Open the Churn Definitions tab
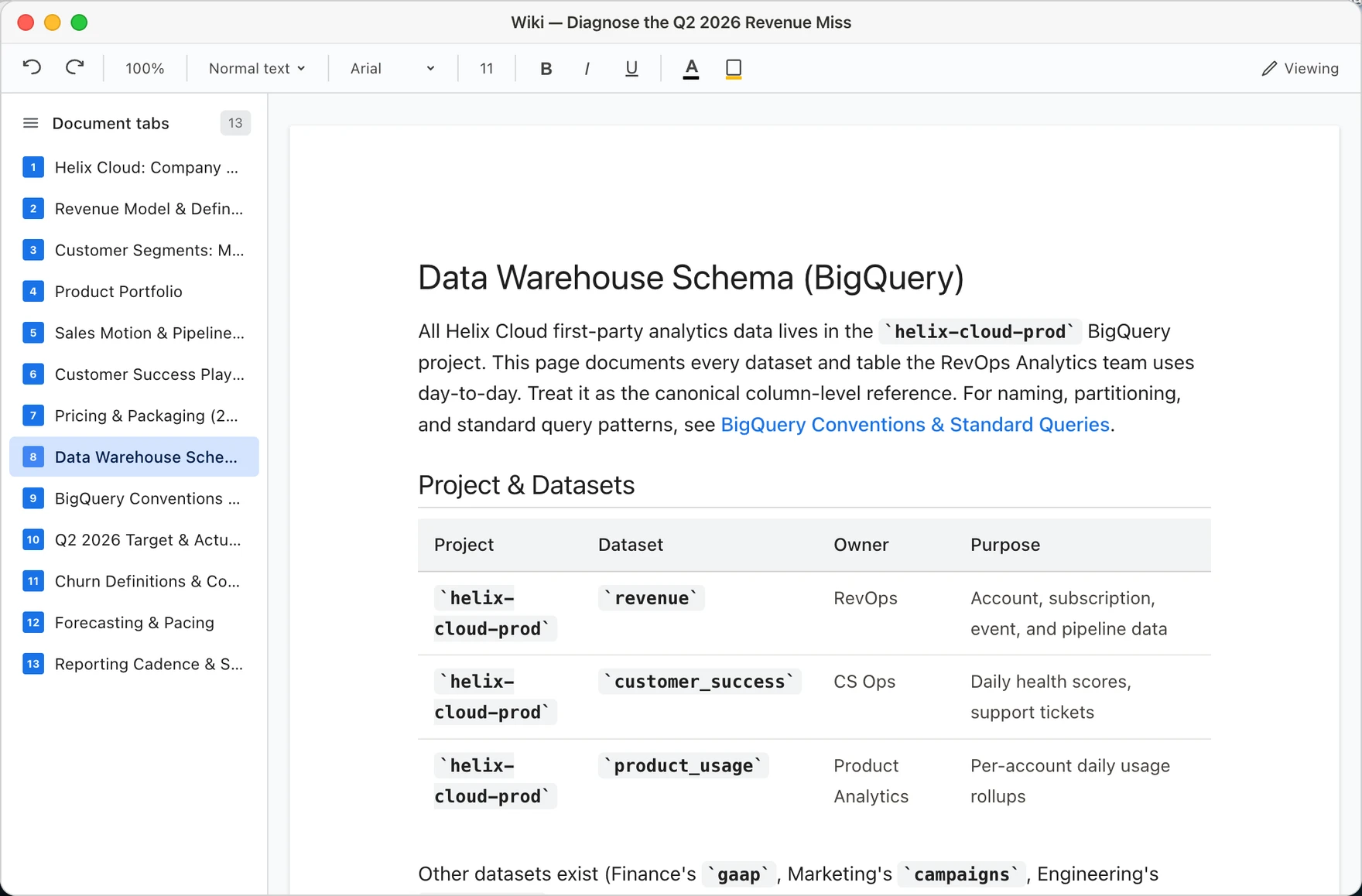Screen dimensions: 1362x896 pos(134,581)
